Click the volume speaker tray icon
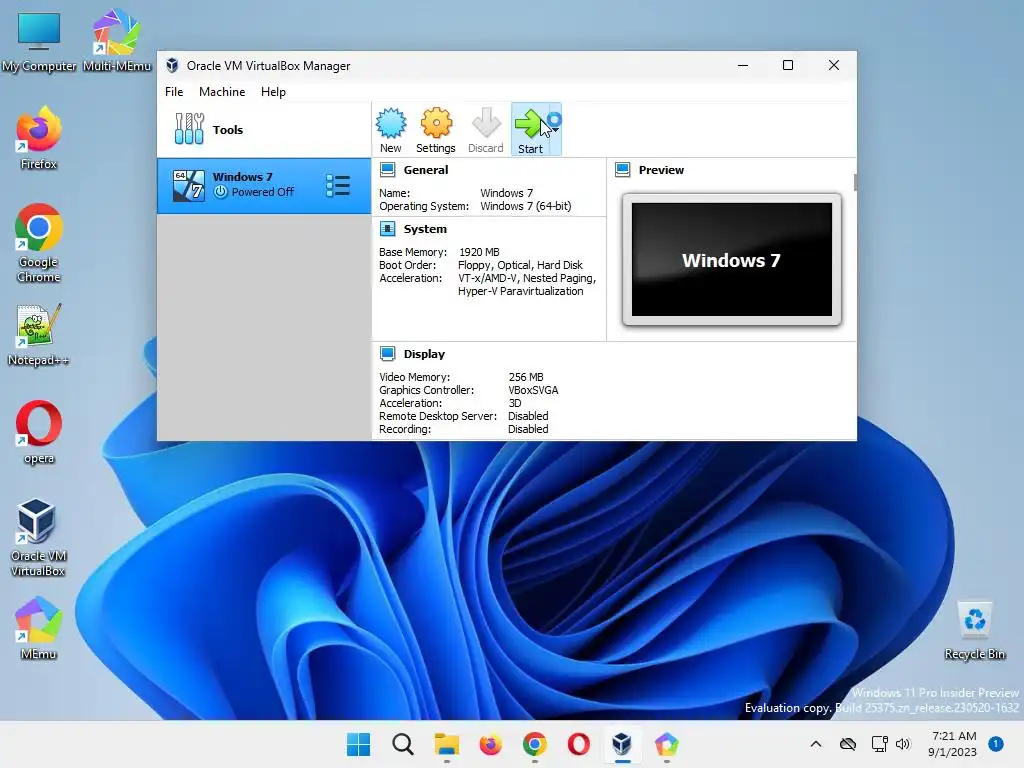Screen dimensions: 1024x768 pyautogui.click(x=903, y=744)
